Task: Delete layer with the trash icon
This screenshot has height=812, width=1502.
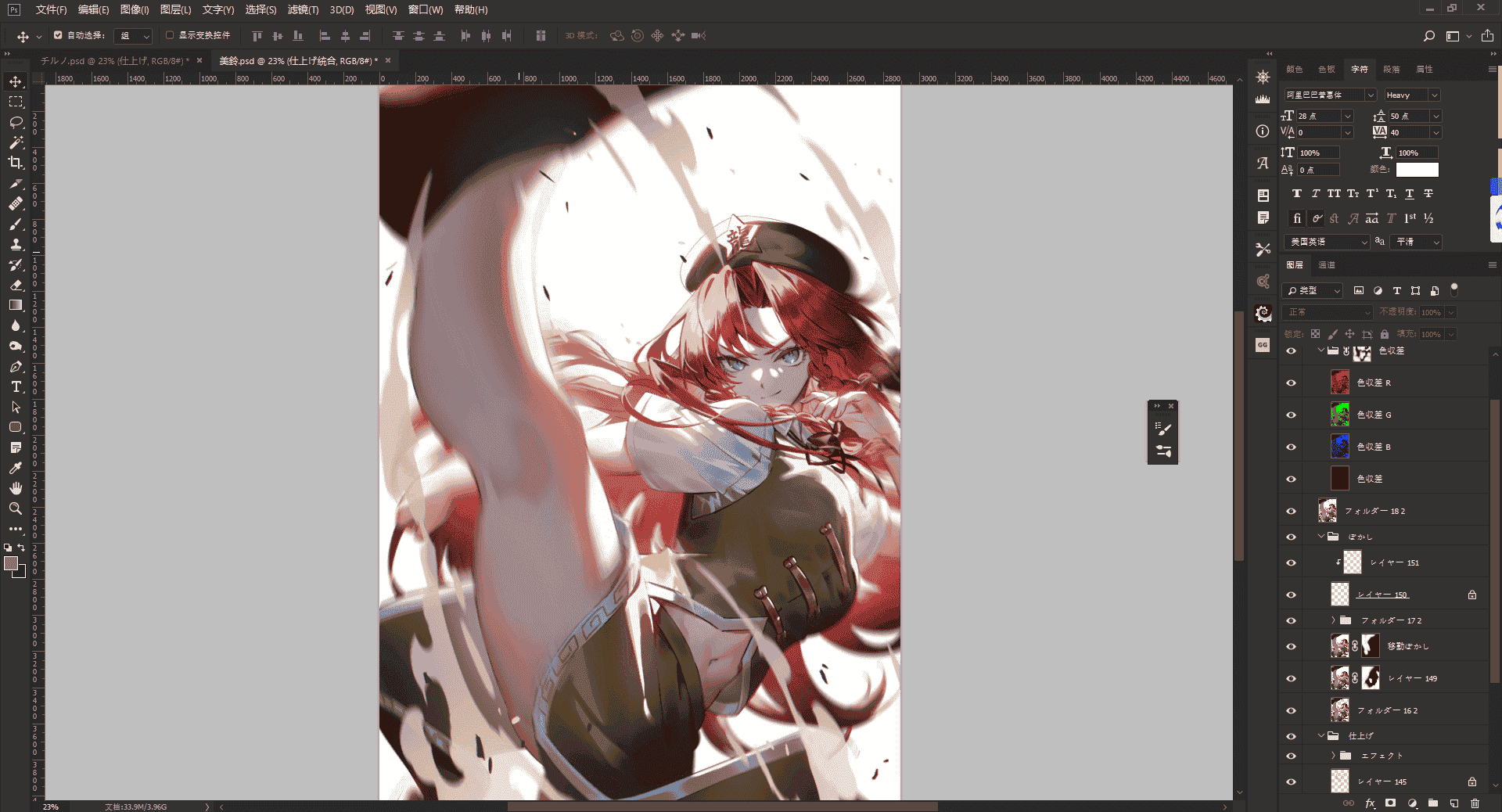Action: 1475,803
